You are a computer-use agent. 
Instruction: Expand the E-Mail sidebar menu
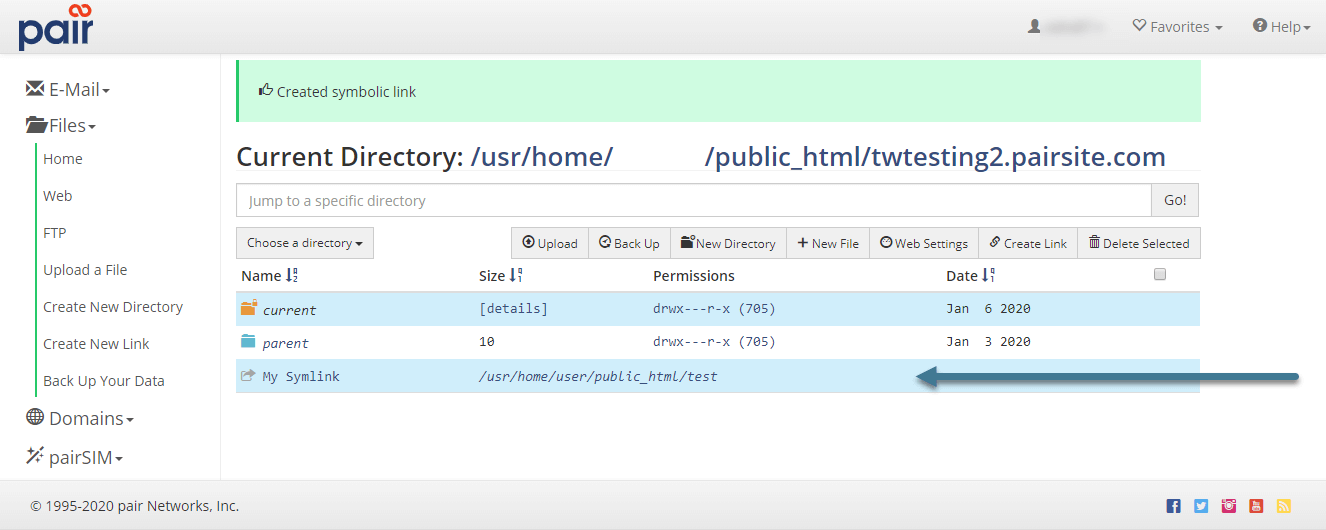click(x=68, y=90)
